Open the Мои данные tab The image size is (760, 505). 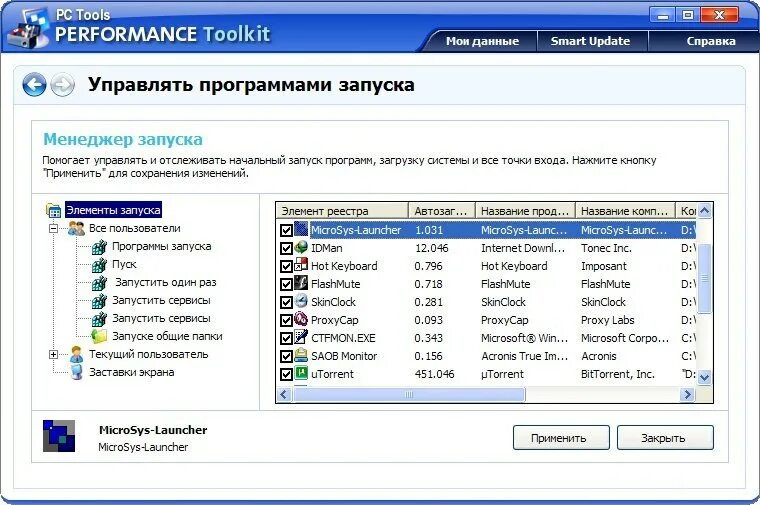tap(482, 41)
